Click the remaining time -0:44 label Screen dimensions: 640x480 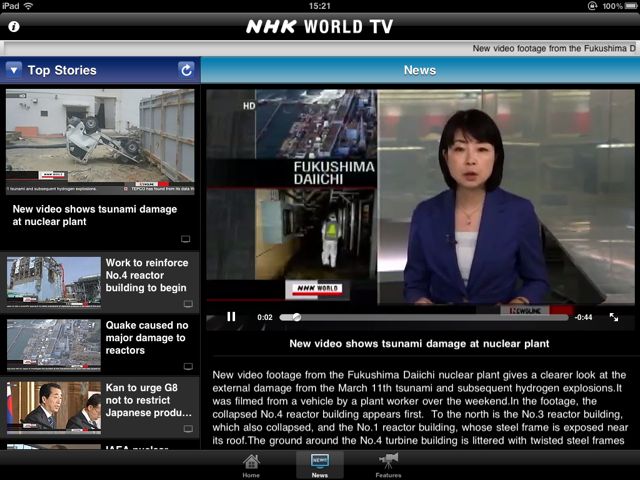tap(583, 317)
